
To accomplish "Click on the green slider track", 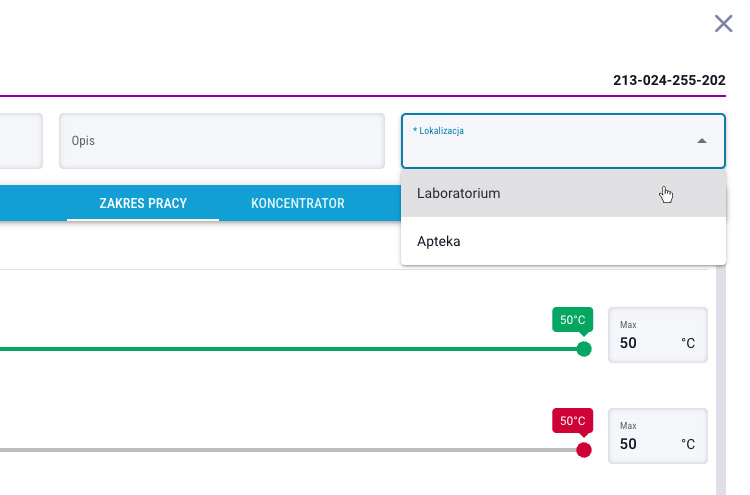I will (287, 349).
